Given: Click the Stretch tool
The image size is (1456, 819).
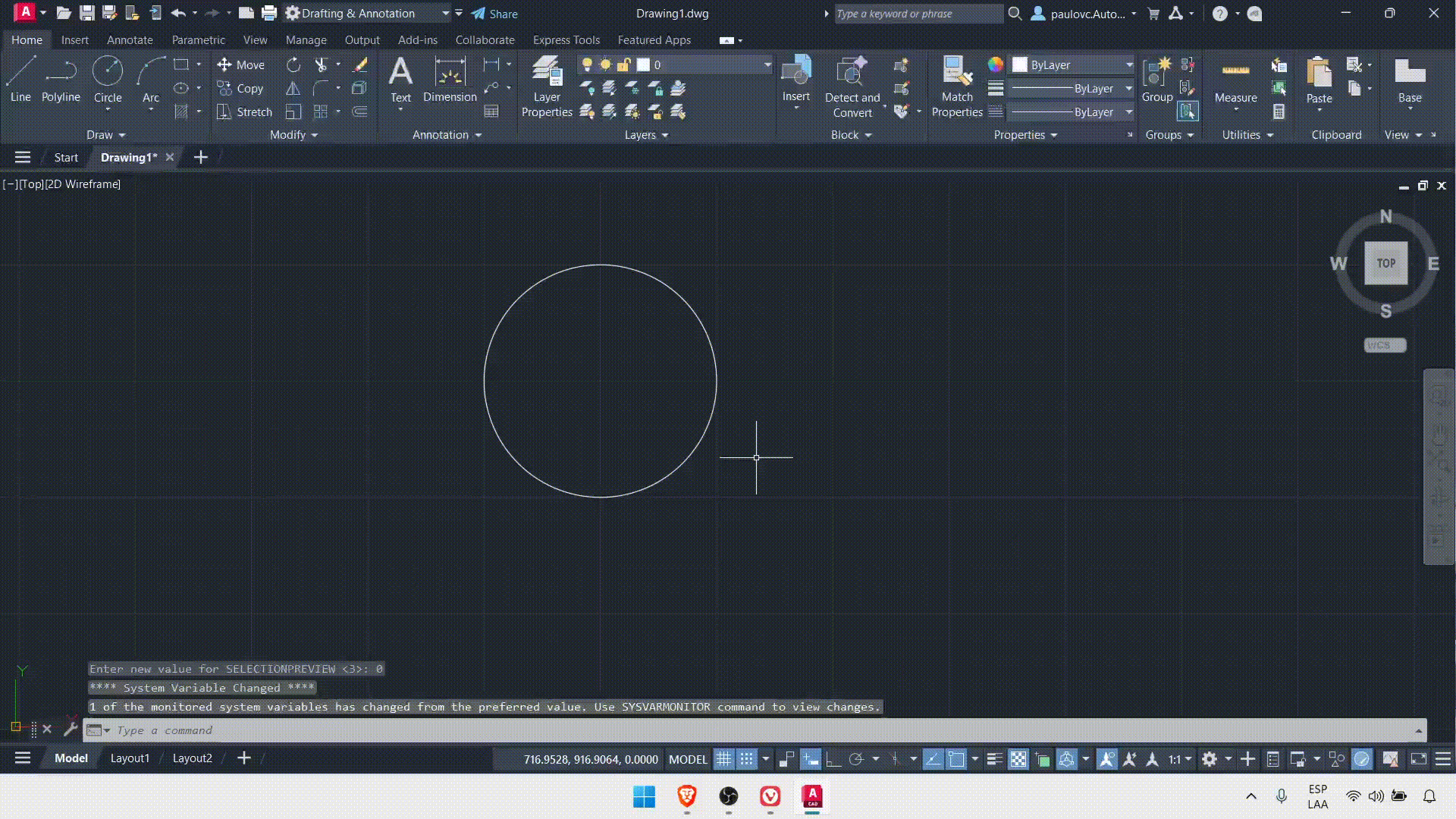Looking at the screenshot, I should point(244,111).
